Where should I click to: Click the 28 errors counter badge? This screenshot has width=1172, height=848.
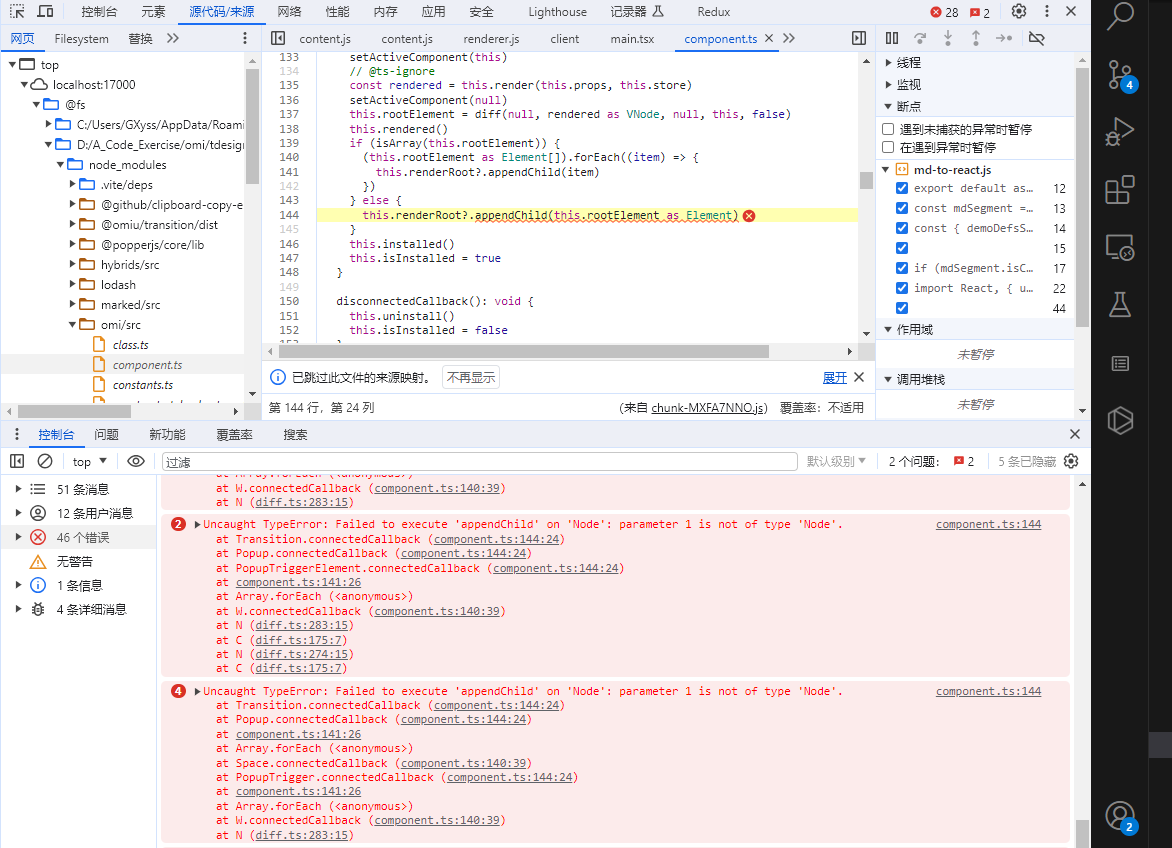coord(945,12)
